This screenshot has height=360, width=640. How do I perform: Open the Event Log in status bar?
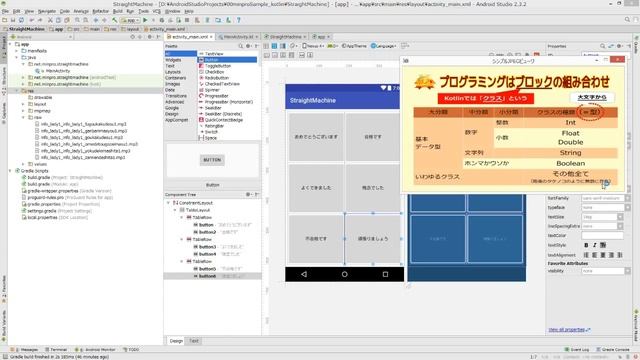[x=577, y=349]
